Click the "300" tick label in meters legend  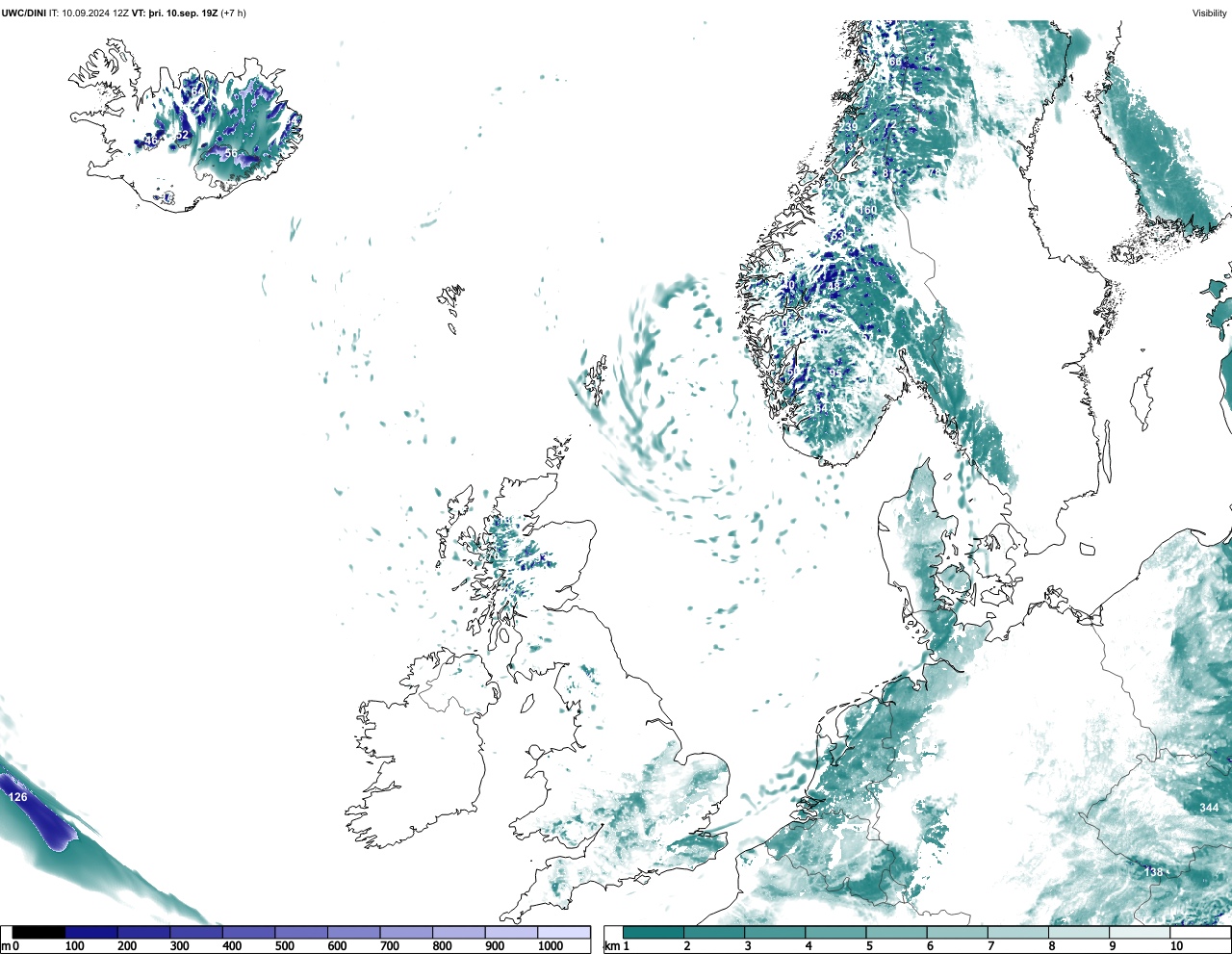pos(179,947)
